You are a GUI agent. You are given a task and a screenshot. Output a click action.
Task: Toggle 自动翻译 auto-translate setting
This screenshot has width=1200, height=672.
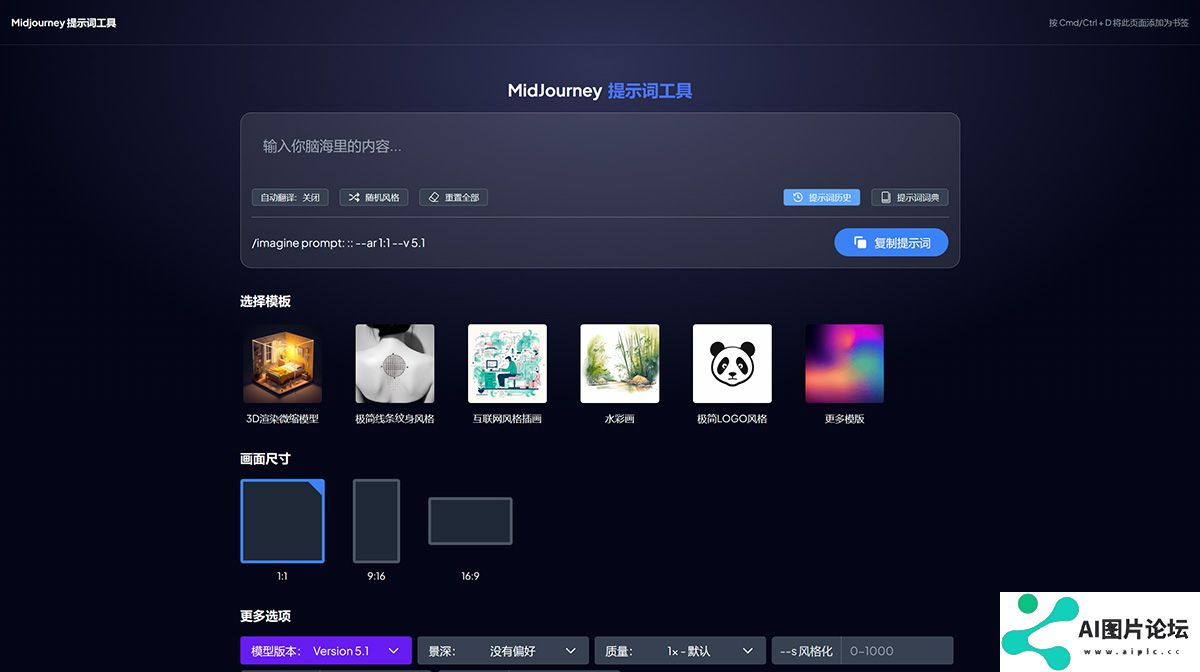pyautogui.click(x=290, y=198)
